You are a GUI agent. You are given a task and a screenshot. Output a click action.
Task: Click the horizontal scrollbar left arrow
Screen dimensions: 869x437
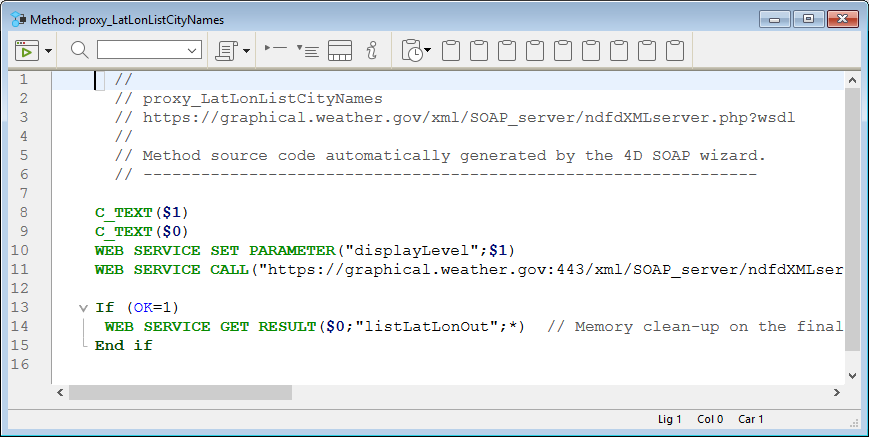click(60, 392)
